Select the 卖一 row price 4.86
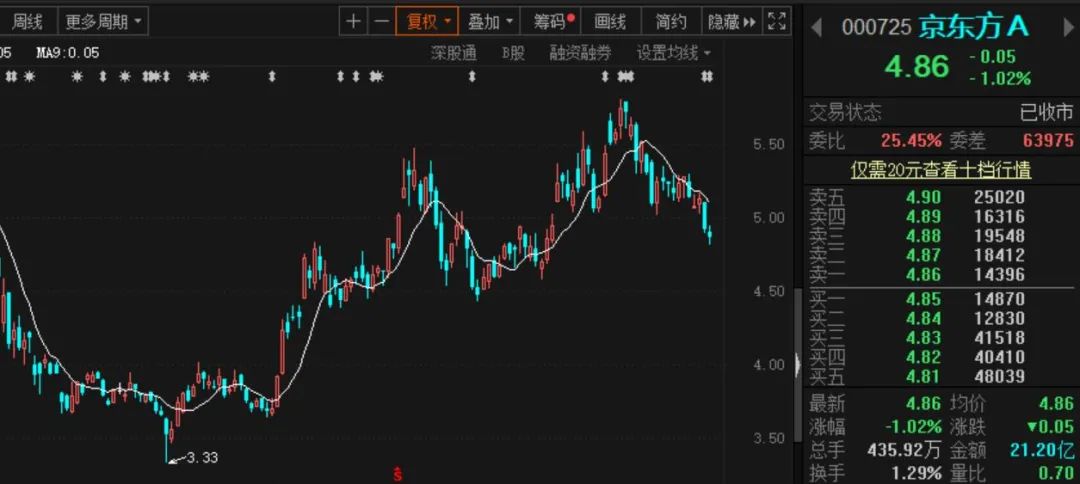 pyautogui.click(x=923, y=275)
